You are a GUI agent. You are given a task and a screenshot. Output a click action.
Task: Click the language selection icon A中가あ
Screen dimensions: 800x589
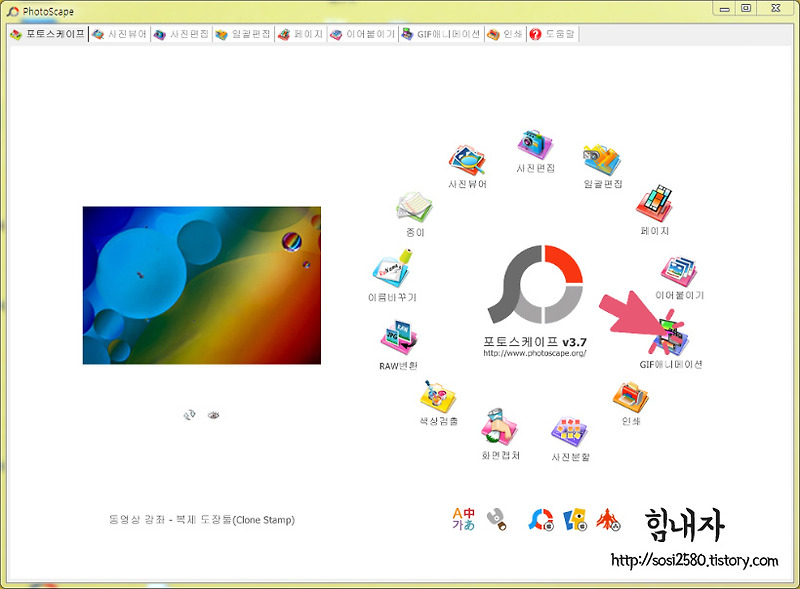click(x=463, y=519)
